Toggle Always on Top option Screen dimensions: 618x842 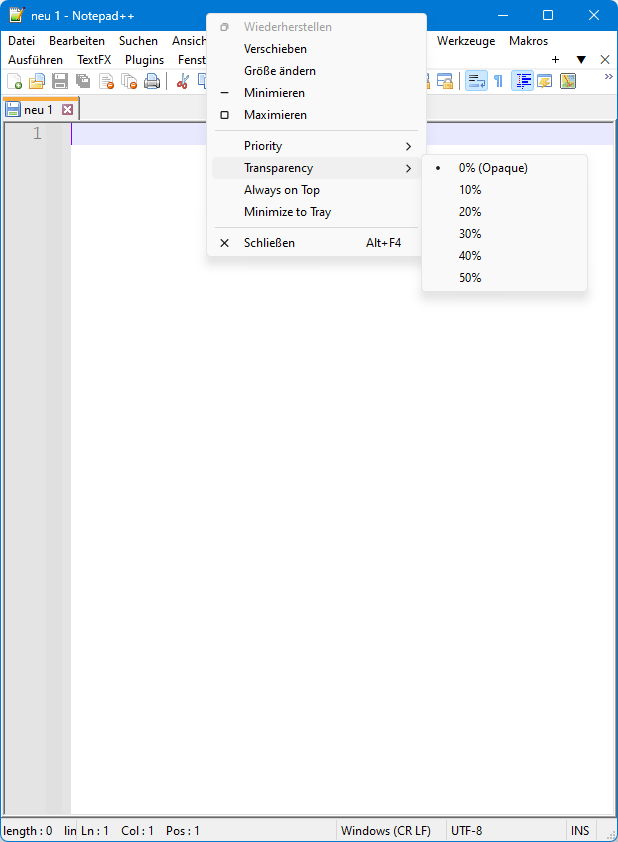coord(316,190)
